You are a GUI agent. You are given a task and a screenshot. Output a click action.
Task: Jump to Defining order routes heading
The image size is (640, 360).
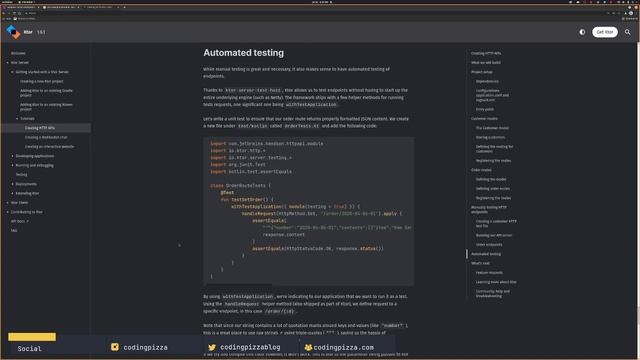(493, 189)
